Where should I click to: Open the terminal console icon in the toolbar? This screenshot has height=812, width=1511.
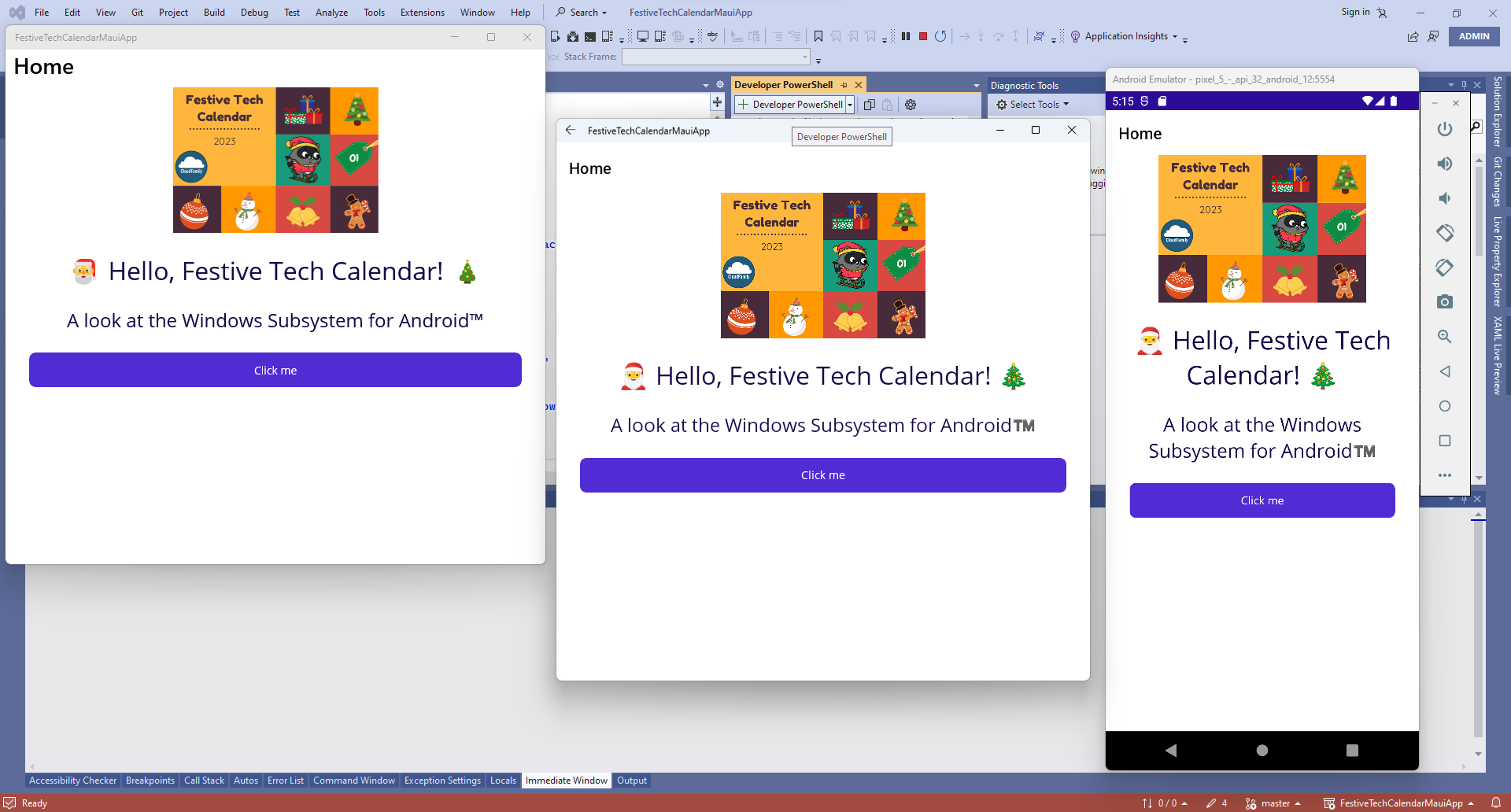tap(590, 36)
